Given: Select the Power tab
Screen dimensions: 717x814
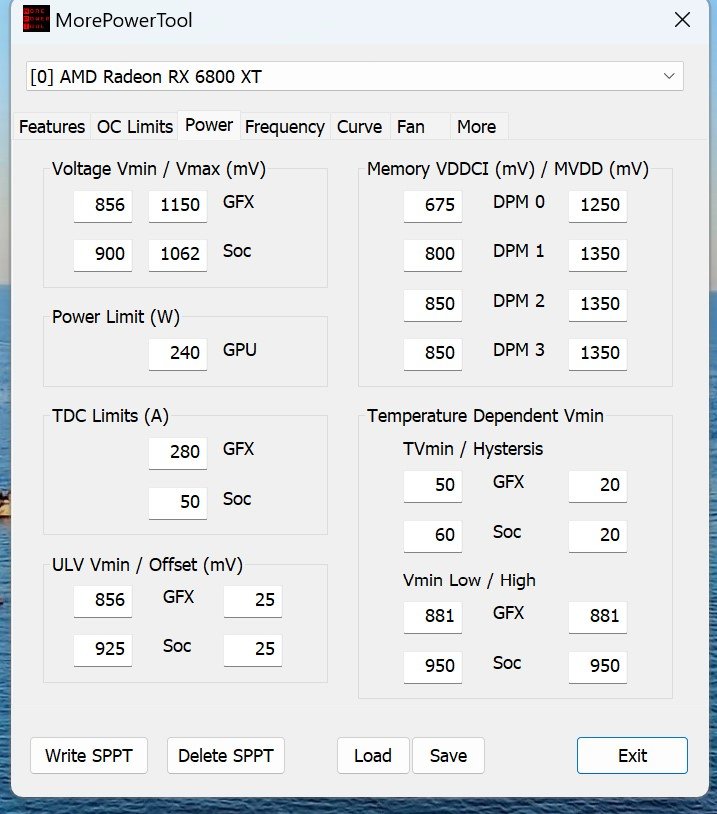Looking at the screenshot, I should pos(209,125).
